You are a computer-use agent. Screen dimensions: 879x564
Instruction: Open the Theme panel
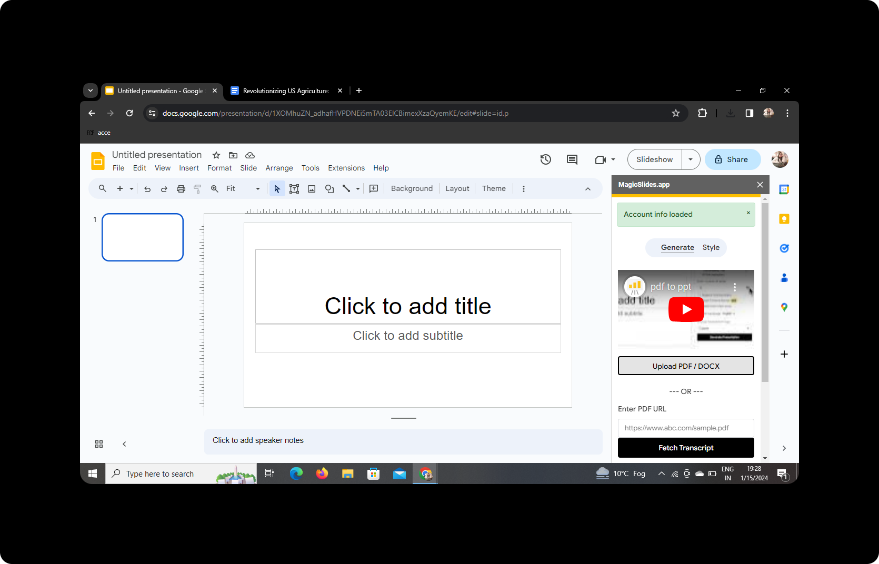[494, 189]
